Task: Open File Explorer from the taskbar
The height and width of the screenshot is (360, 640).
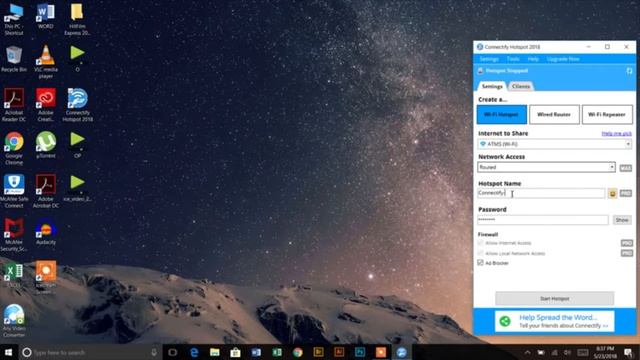Action: point(215,352)
